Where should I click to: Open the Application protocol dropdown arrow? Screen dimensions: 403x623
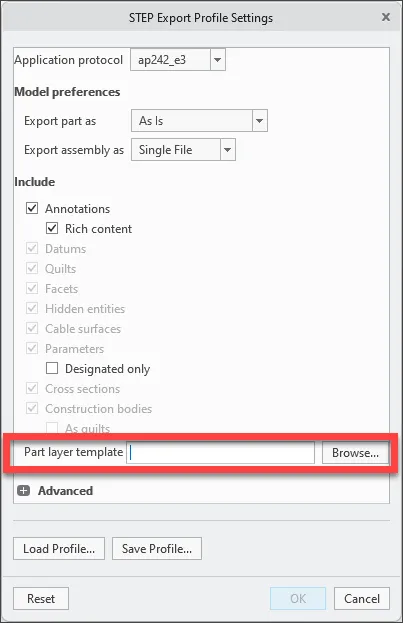pos(217,60)
